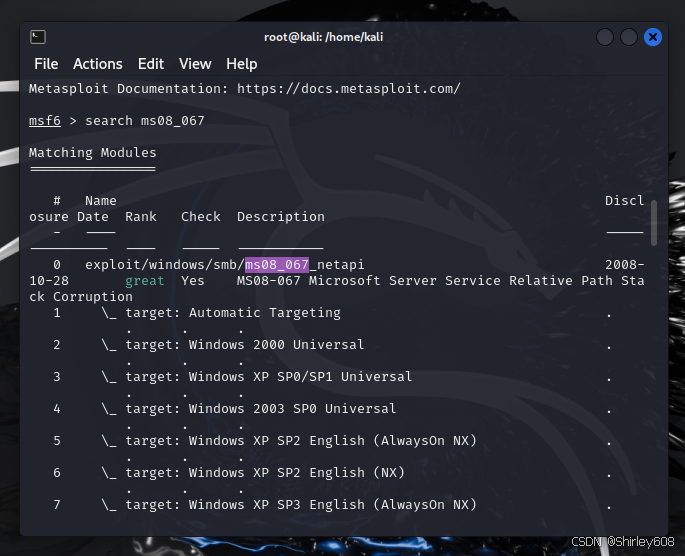The image size is (685, 556).
Task: Click the terminal icon in title bar
Action: point(38,37)
